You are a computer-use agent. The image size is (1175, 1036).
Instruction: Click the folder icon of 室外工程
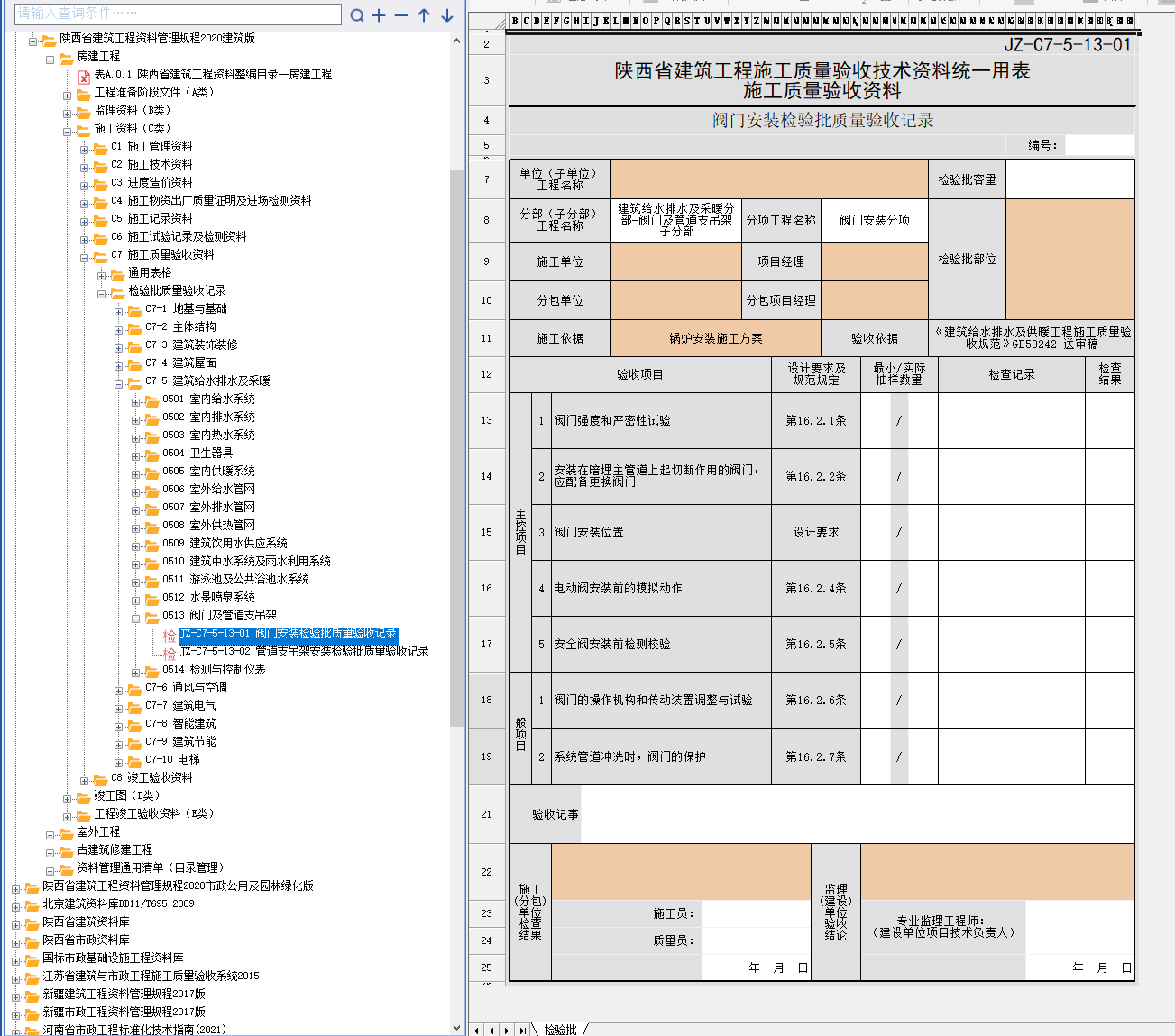coord(66,833)
